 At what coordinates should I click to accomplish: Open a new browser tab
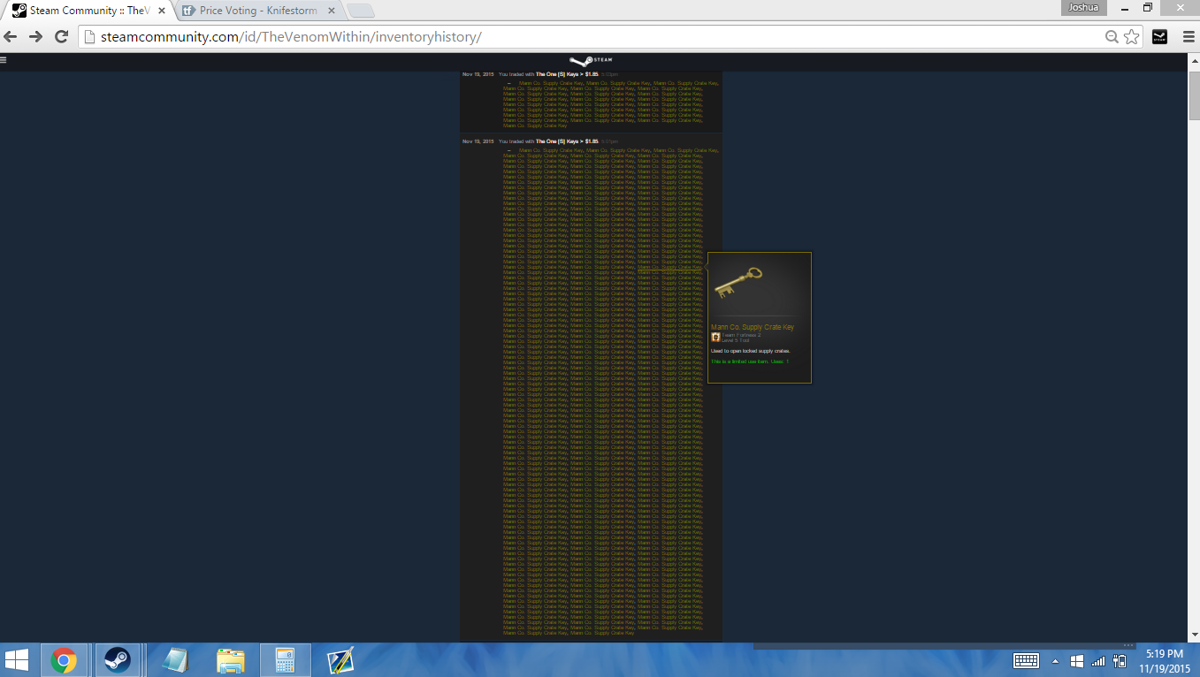(360, 11)
